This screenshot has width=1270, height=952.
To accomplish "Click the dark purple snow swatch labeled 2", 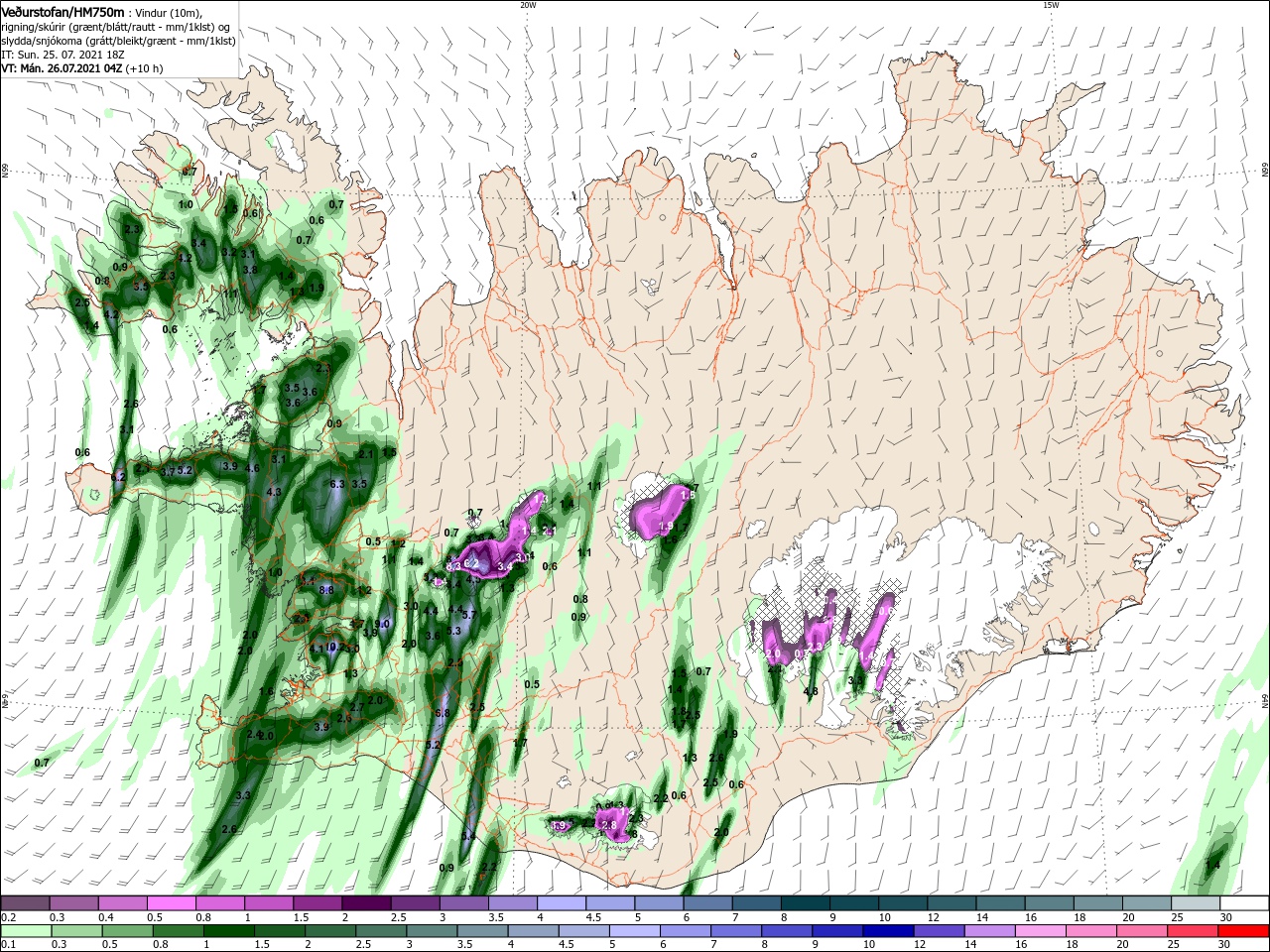I will 366,903.
